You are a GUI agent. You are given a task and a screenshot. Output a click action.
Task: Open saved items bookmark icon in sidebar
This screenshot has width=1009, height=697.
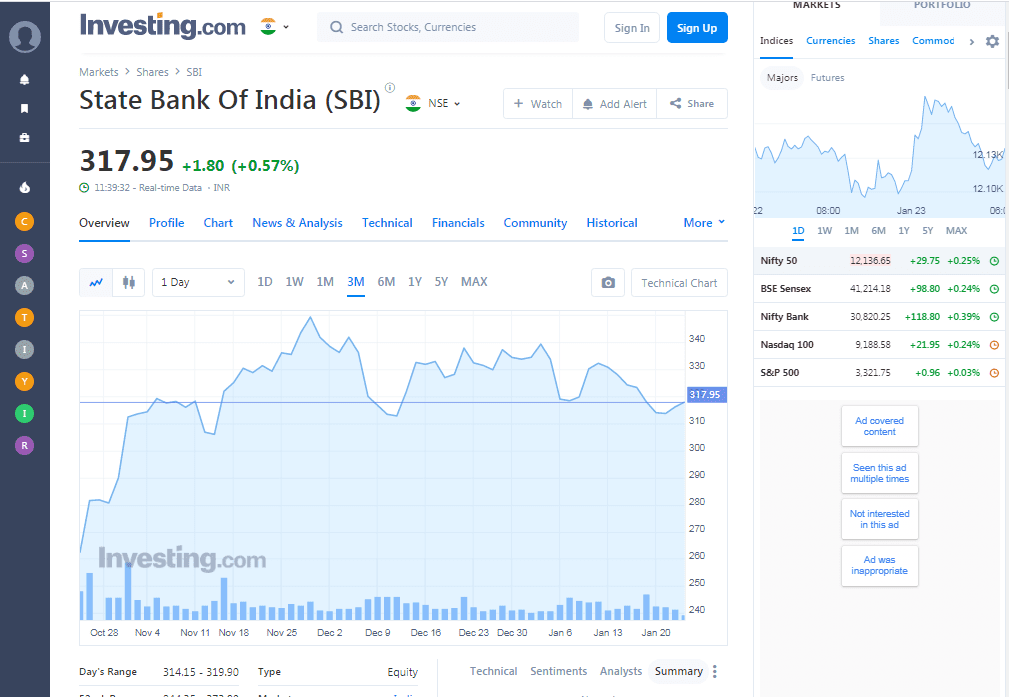pos(24,108)
